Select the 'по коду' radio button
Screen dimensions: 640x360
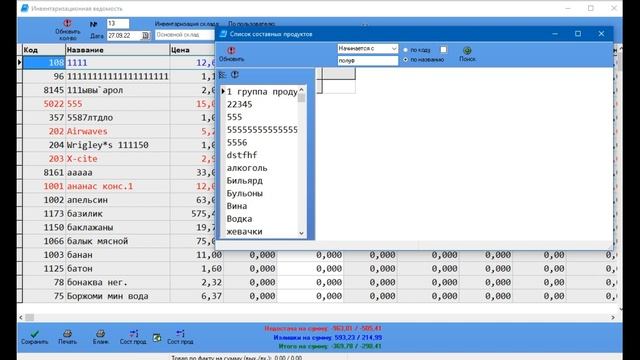pyautogui.click(x=405, y=50)
